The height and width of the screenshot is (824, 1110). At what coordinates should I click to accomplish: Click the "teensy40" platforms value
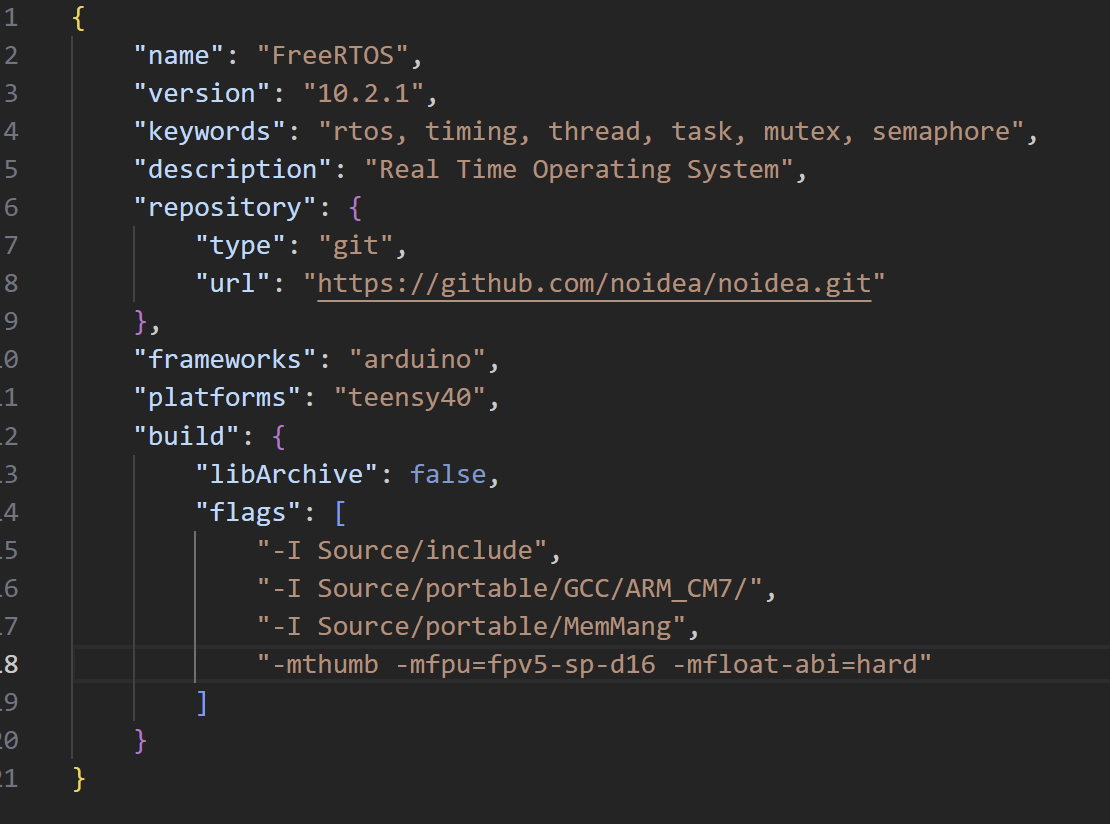point(409,398)
